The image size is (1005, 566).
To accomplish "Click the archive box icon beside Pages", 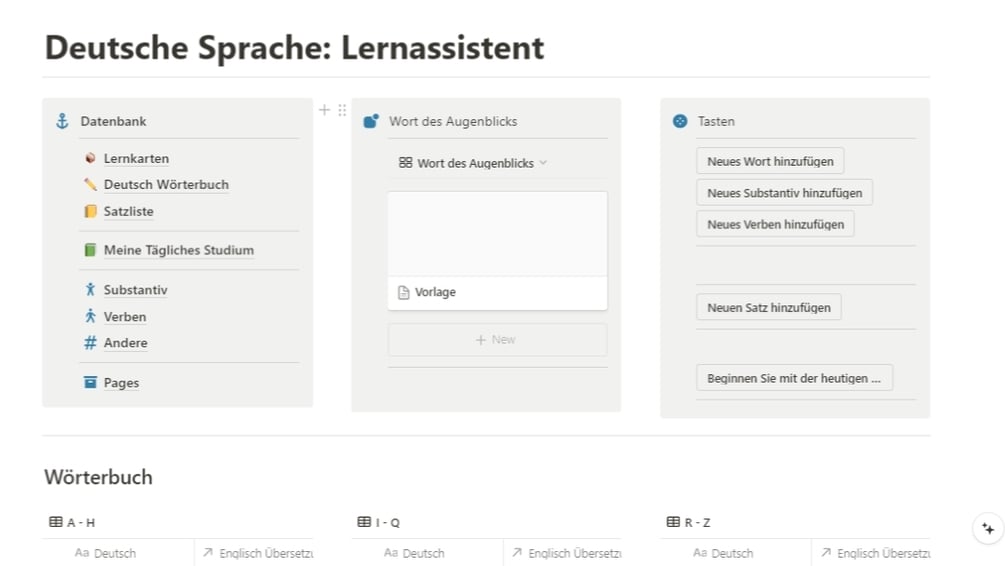I will click(90, 382).
